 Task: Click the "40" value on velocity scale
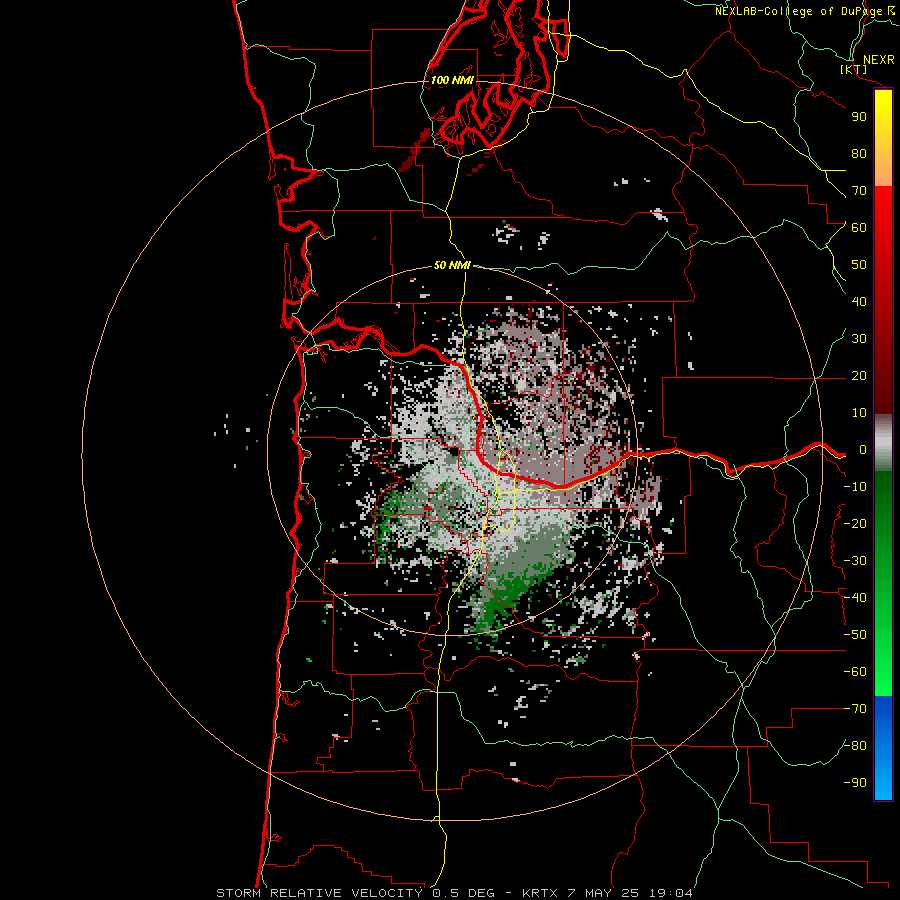coord(859,302)
